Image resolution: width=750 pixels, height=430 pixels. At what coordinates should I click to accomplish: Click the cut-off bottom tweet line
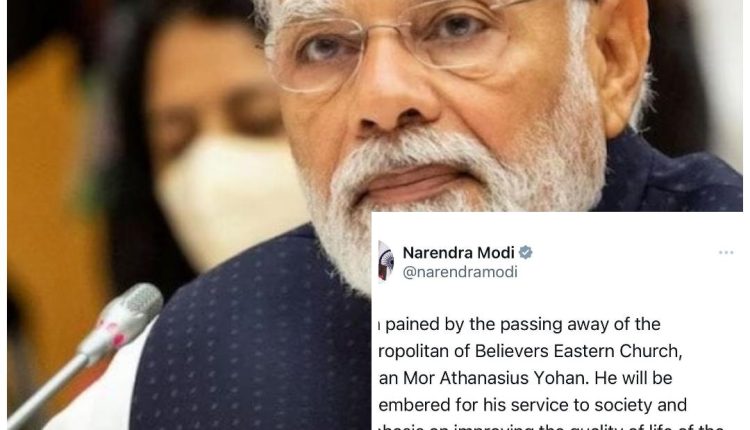551,427
